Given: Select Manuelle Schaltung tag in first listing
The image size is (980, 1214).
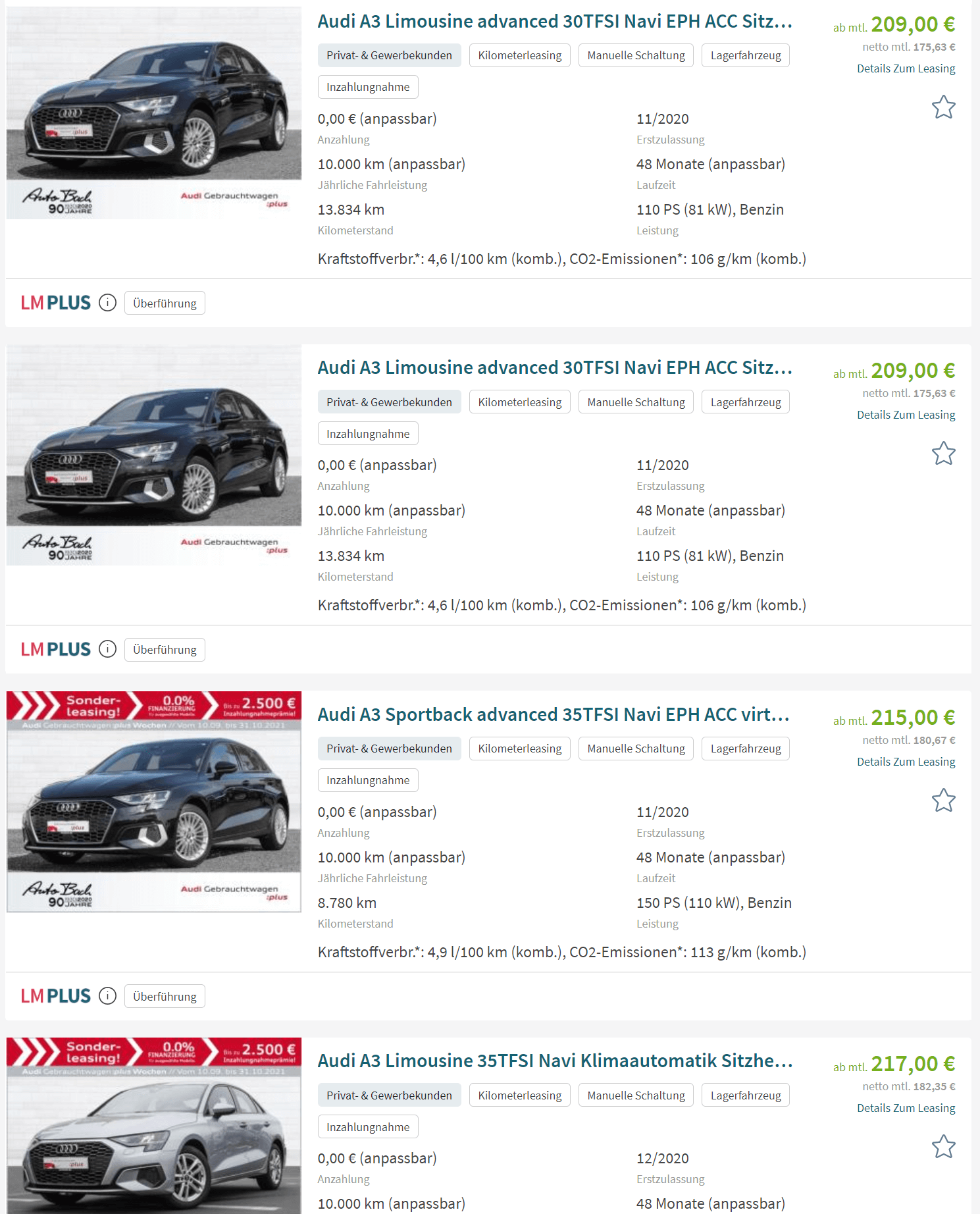Looking at the screenshot, I should [x=636, y=55].
